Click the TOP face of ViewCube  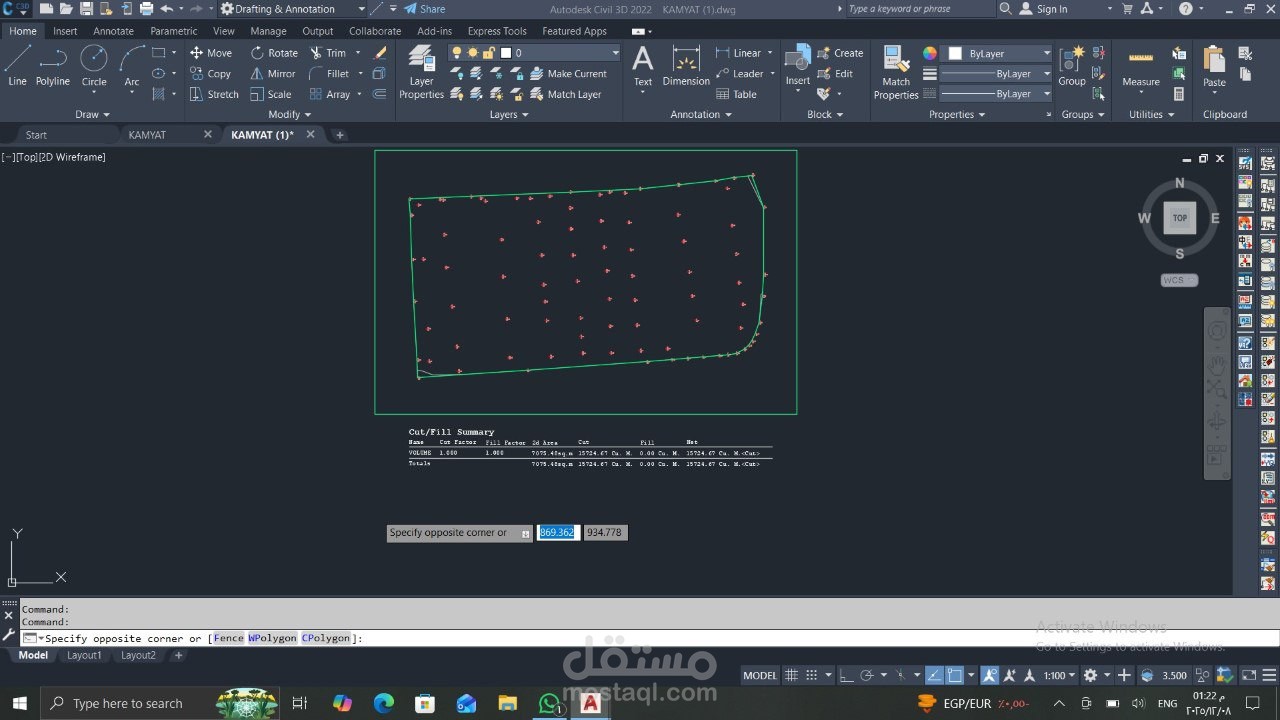(x=1180, y=218)
